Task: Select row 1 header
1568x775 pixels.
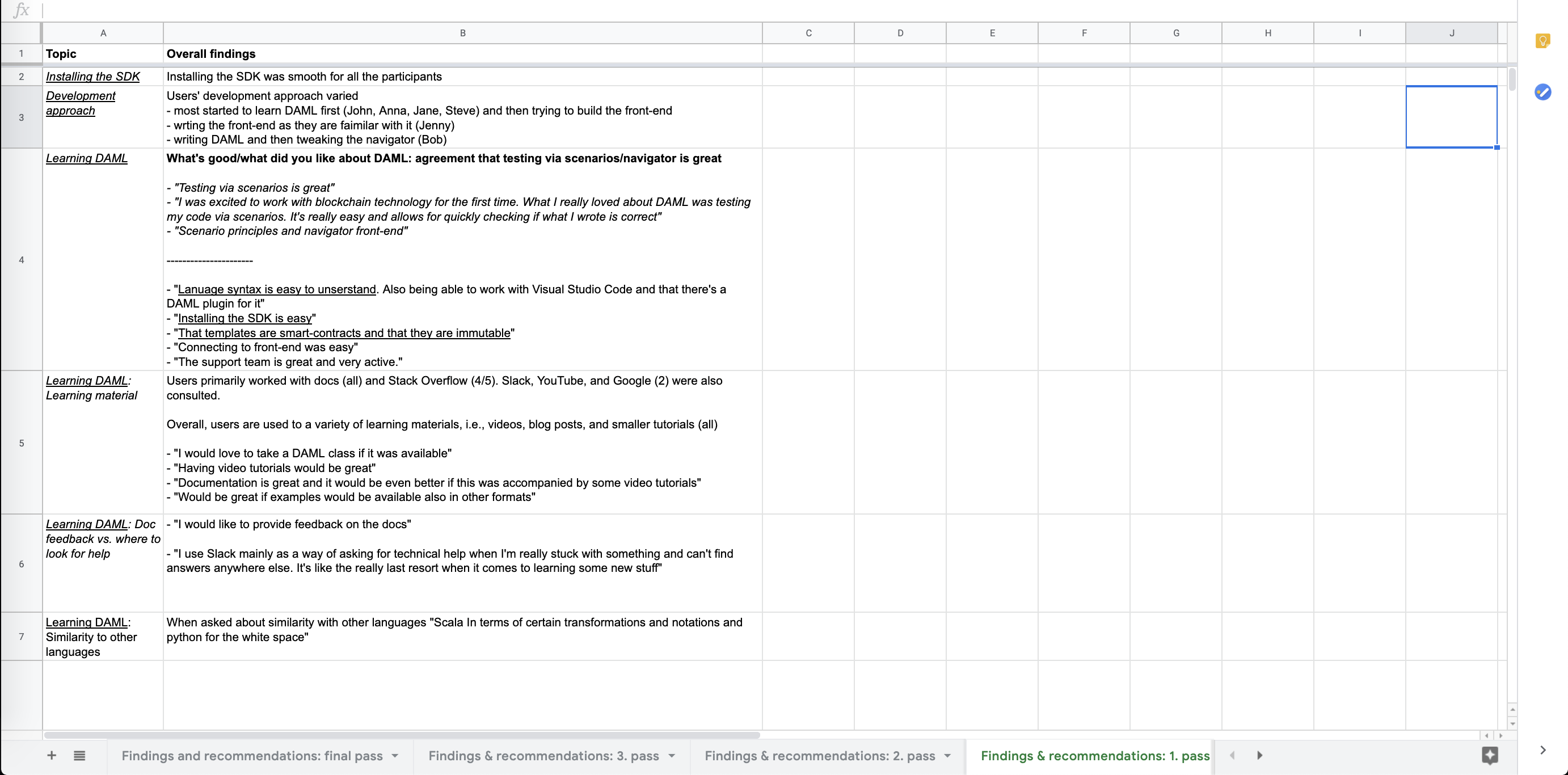Action: (x=22, y=53)
